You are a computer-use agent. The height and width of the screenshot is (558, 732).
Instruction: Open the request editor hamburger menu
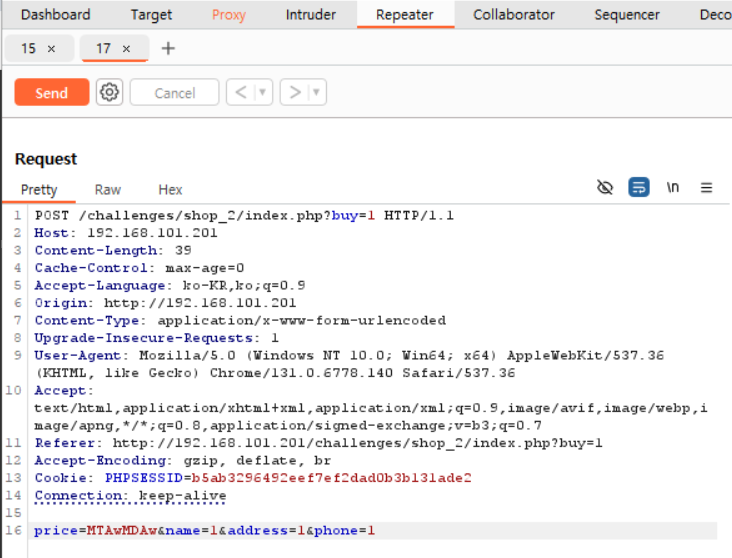point(706,187)
